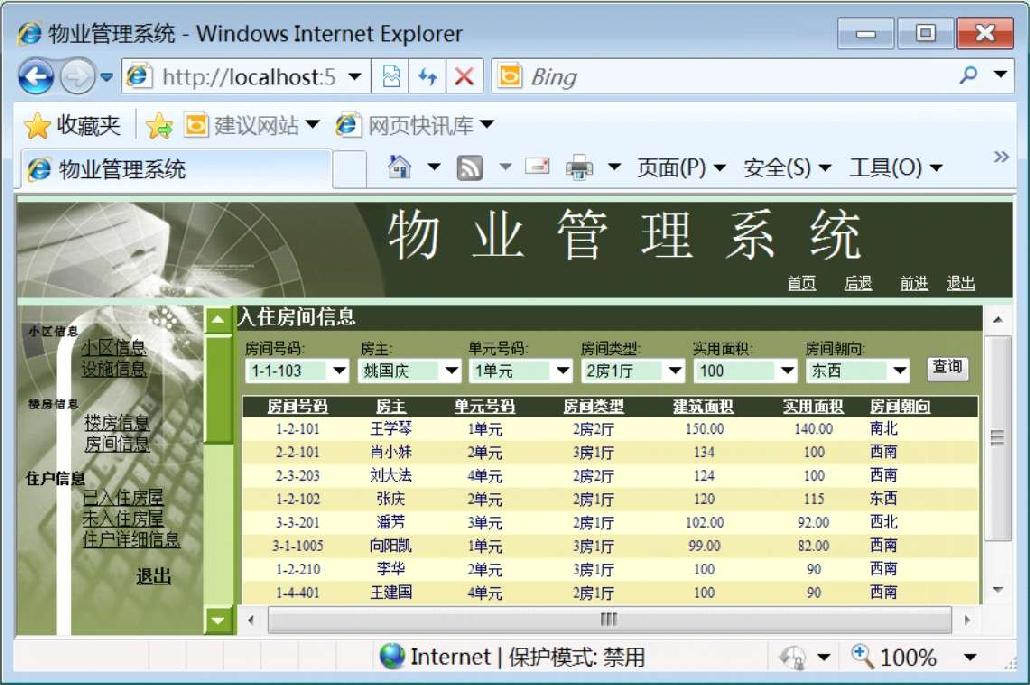Click the horizontal scrollbar right arrow

(x=968, y=619)
